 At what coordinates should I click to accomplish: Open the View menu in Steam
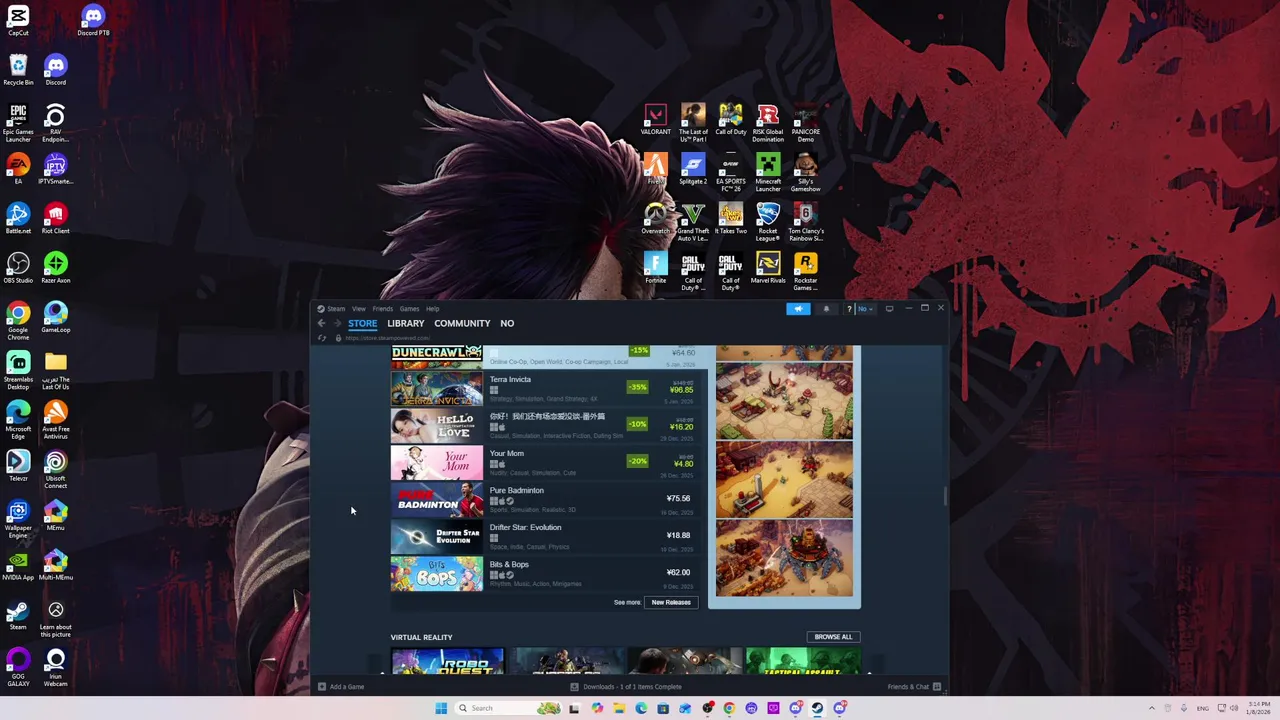tap(358, 309)
